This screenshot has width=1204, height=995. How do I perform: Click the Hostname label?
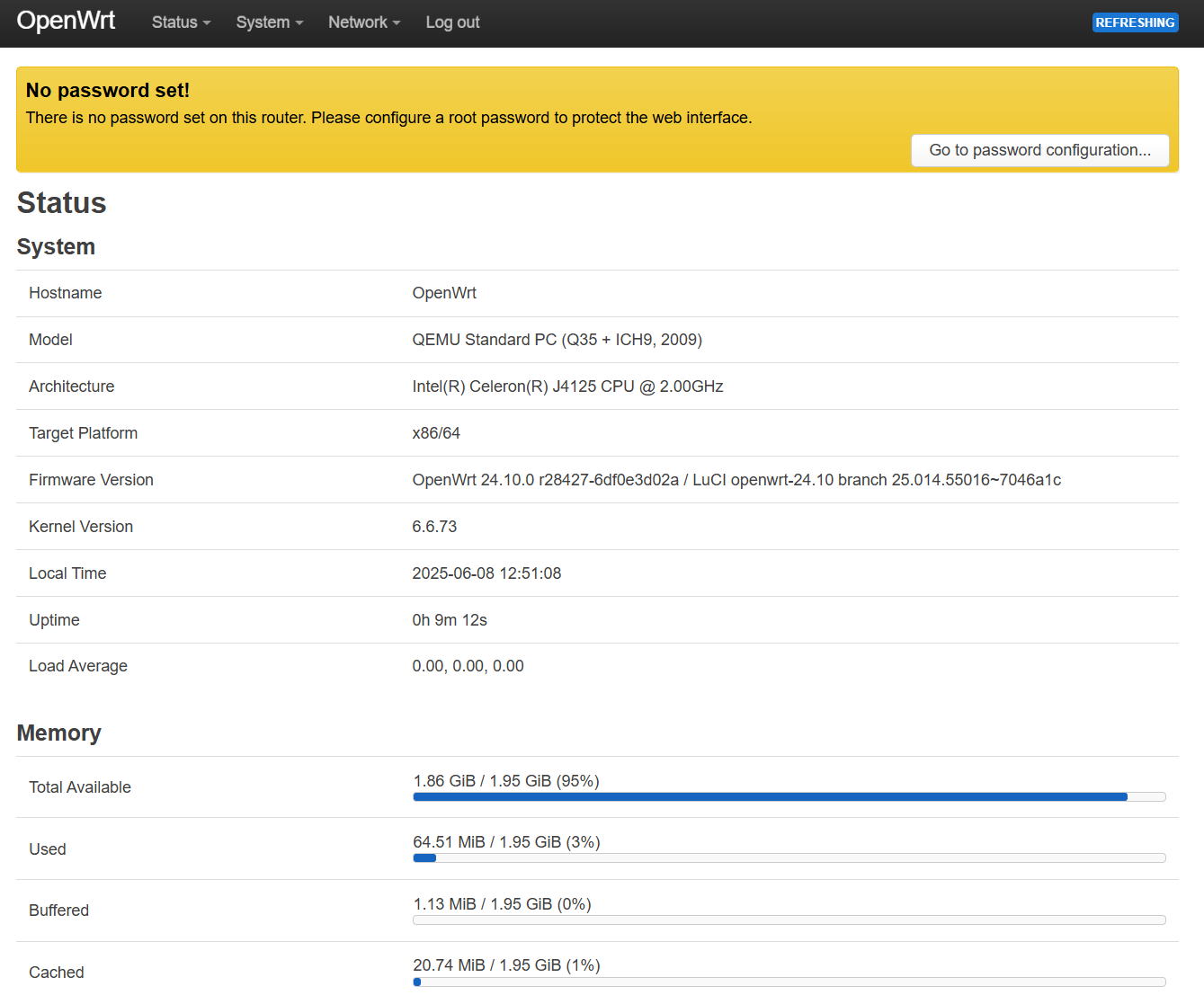pyautogui.click(x=65, y=293)
